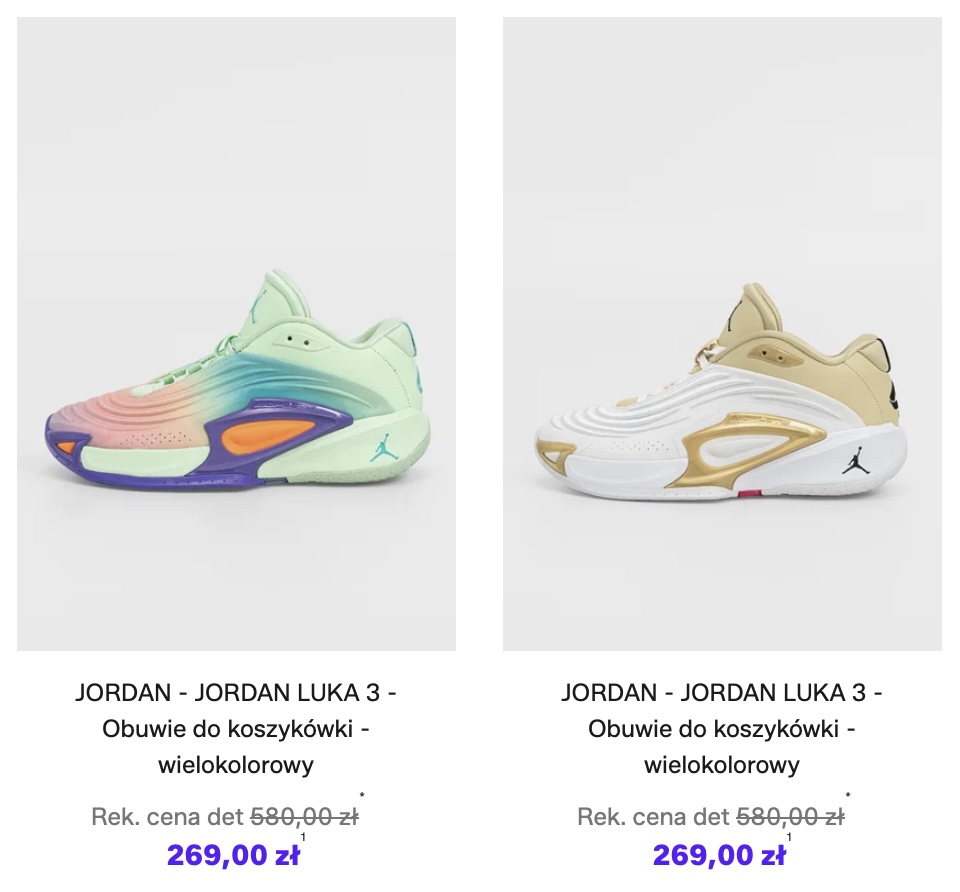The image size is (960, 892).
Task: Select the right product's 269,00 zł sale price
Action: tap(719, 855)
